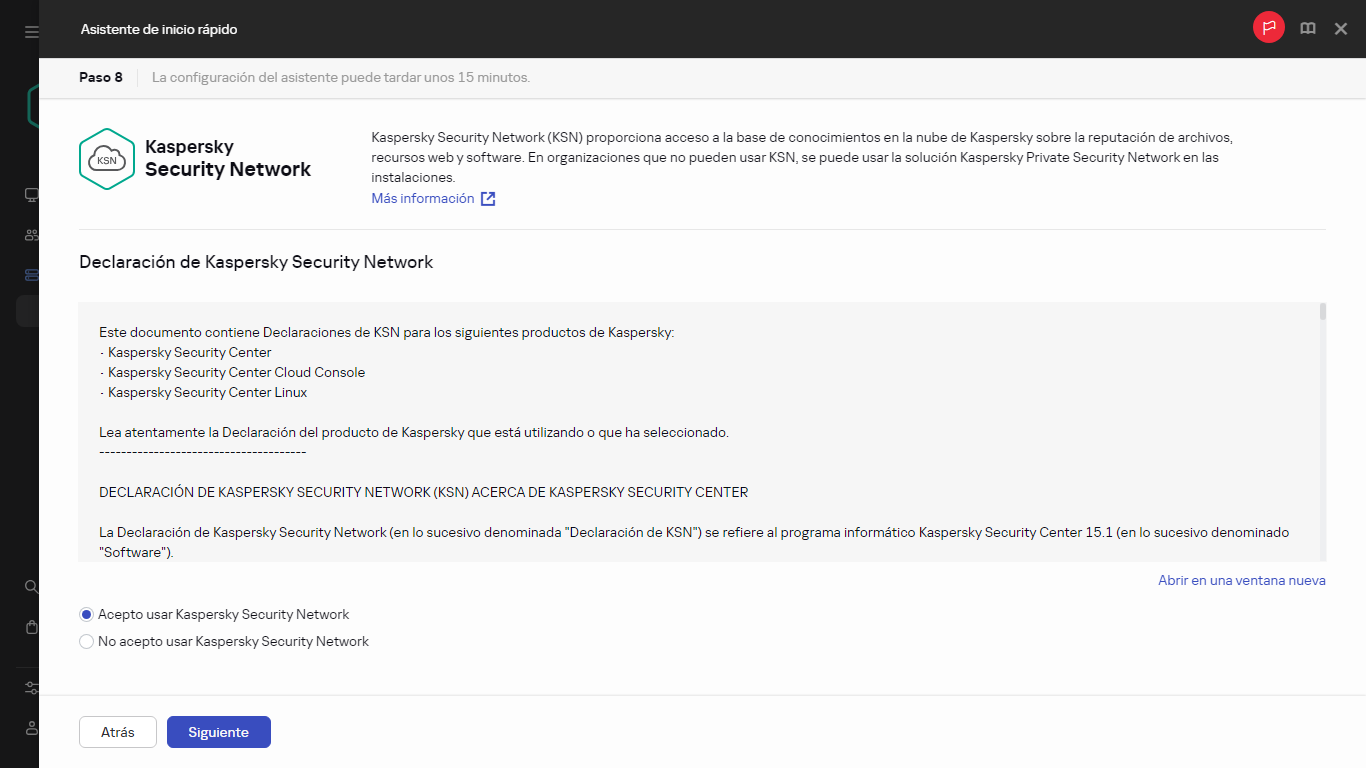This screenshot has height=768, width=1366.
Task: Open the online documentation book icon
Action: [x=1308, y=28]
